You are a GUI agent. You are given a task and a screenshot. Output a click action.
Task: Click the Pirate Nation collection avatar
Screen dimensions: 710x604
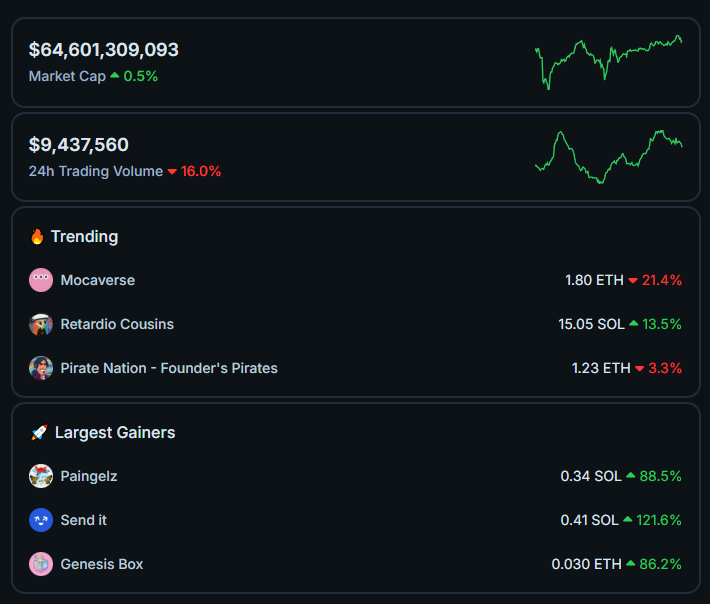click(41, 368)
